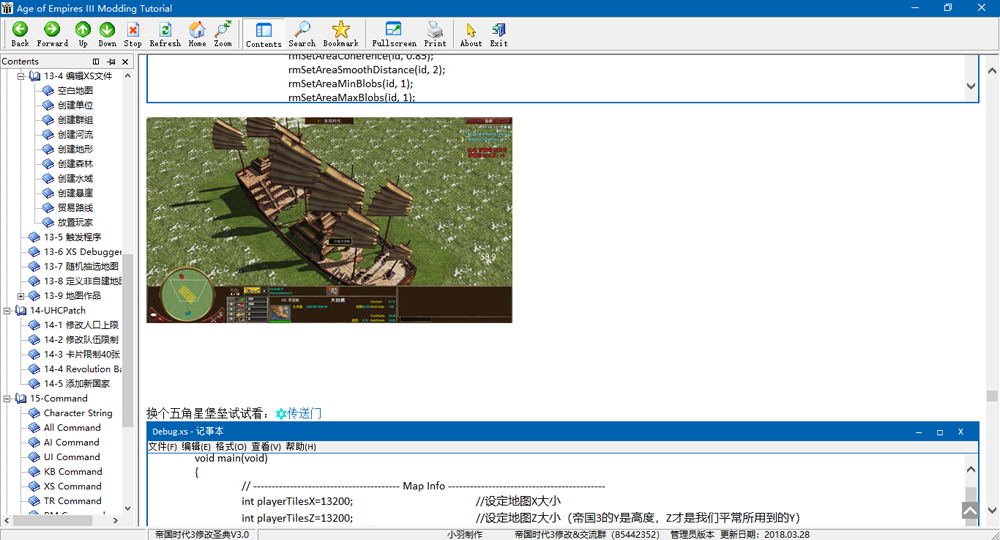Refresh the current help page
1000x540 pixels.
click(x=165, y=34)
